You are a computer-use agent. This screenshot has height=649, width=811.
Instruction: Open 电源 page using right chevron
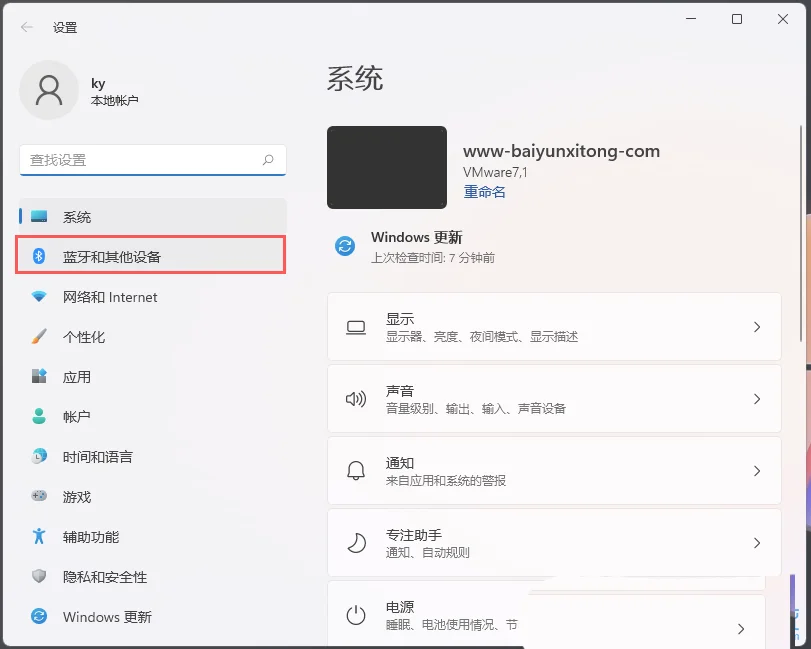coord(741,629)
